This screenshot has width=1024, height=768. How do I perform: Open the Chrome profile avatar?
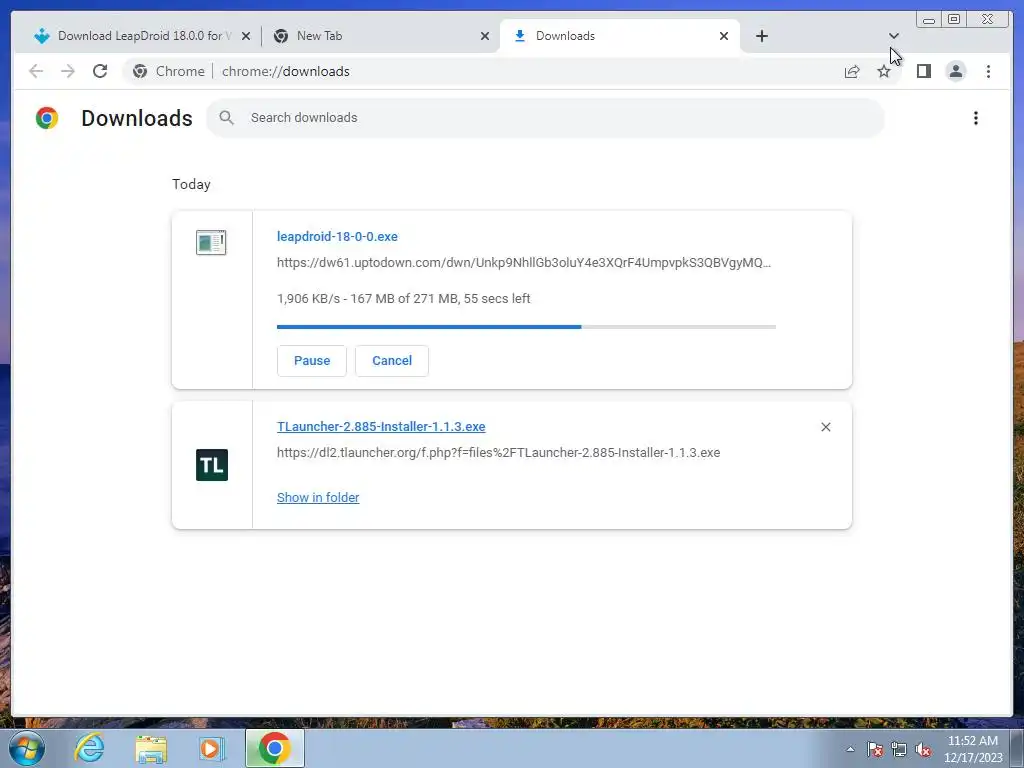[955, 71]
